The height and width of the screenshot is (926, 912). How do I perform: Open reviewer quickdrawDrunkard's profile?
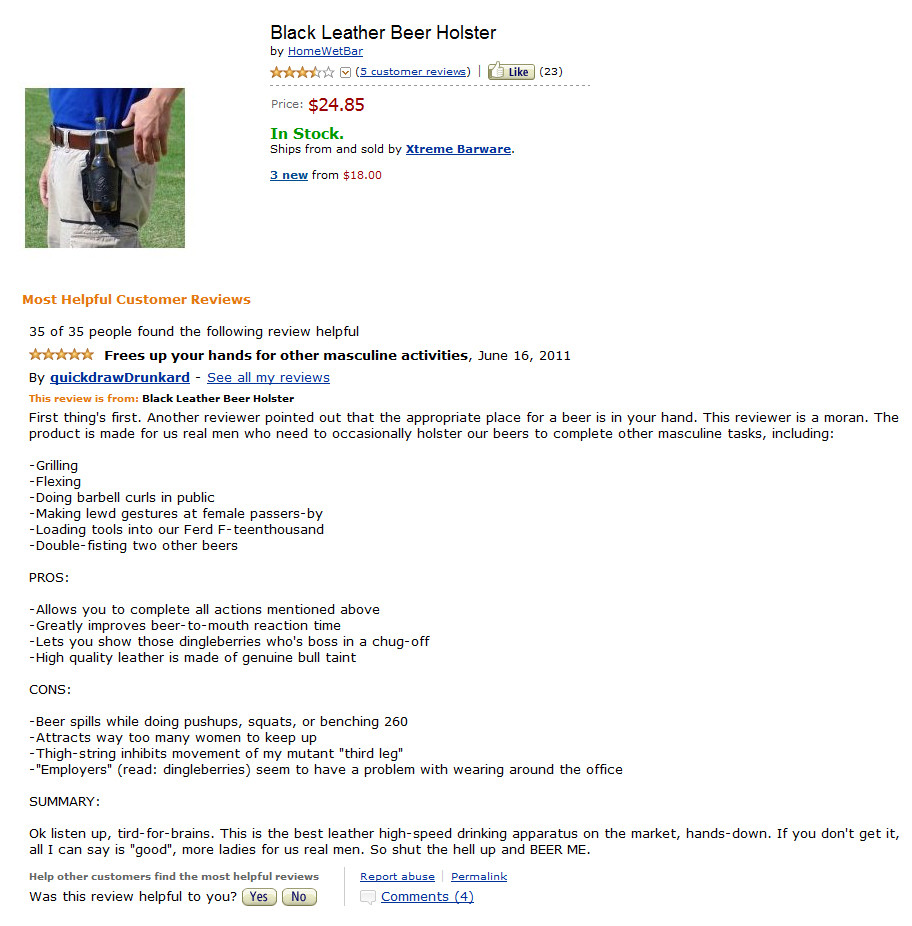tap(120, 378)
